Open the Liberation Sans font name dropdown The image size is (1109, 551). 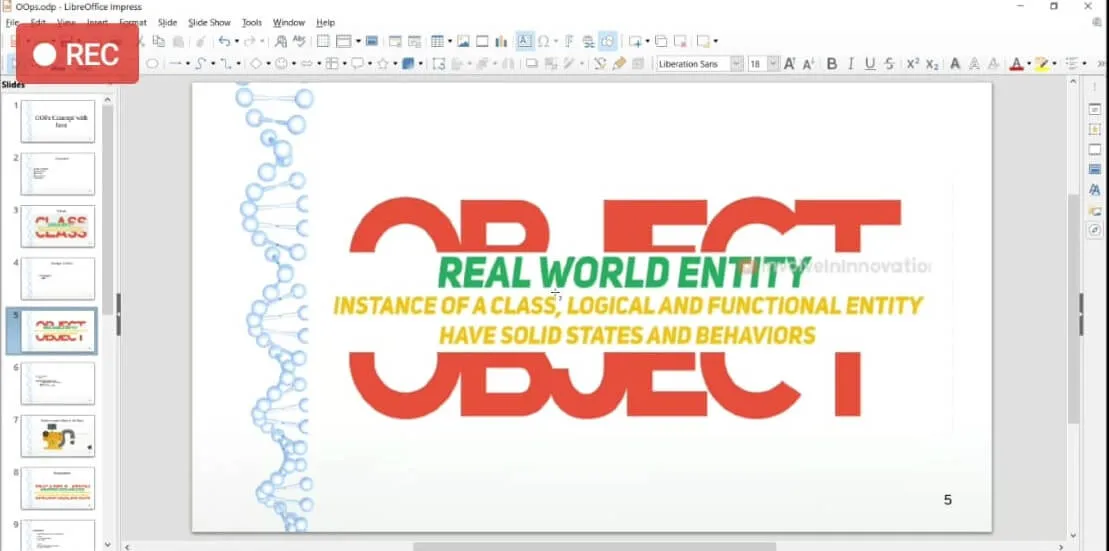737,64
